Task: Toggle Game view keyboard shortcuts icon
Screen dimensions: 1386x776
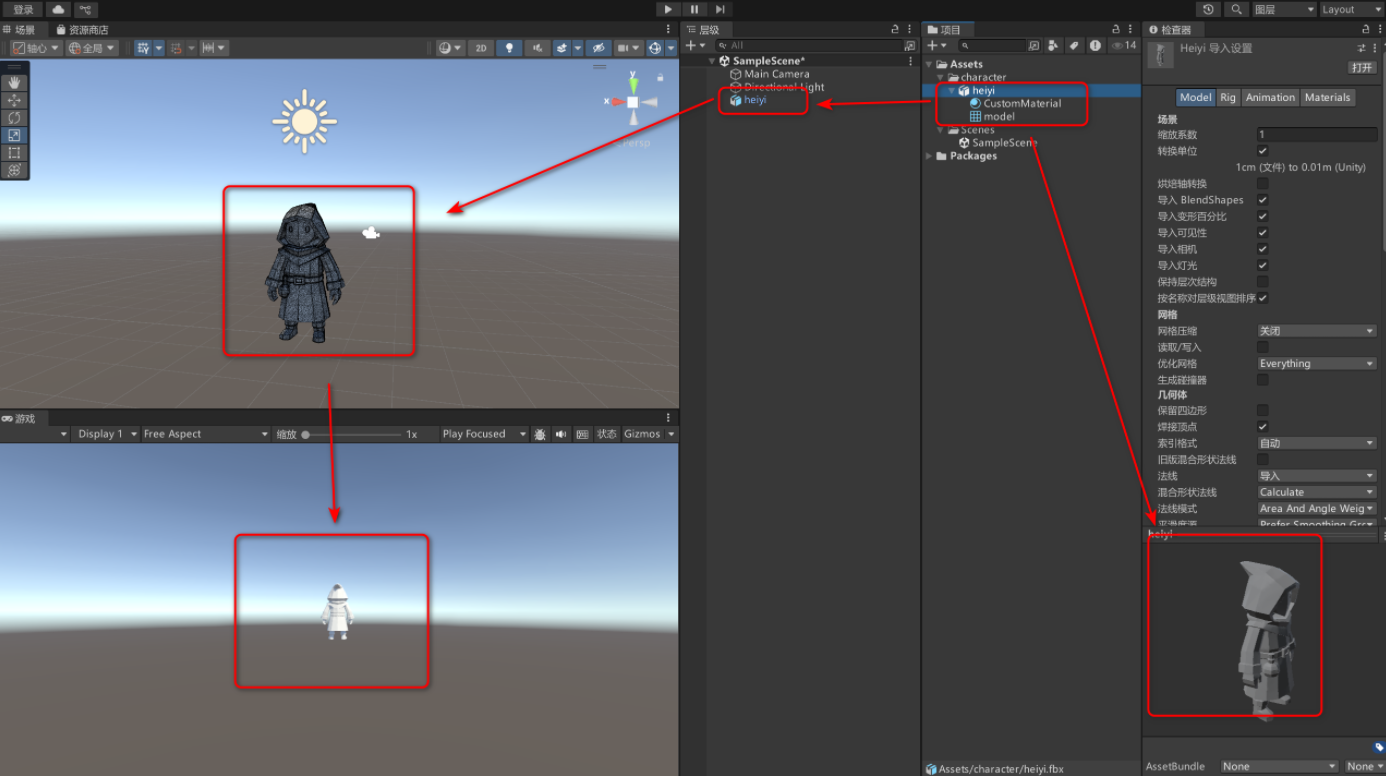Action: [x=582, y=434]
